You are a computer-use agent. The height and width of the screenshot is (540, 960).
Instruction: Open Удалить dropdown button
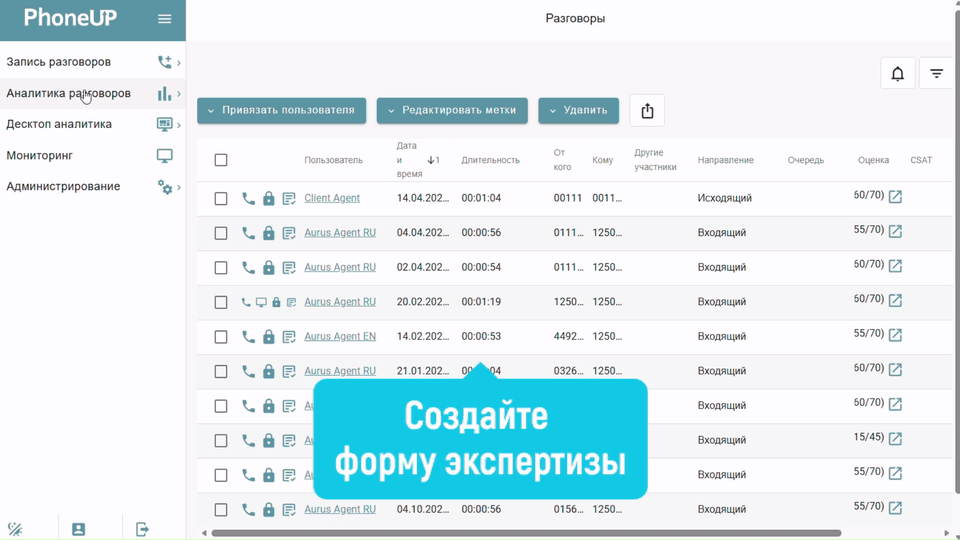tap(579, 111)
